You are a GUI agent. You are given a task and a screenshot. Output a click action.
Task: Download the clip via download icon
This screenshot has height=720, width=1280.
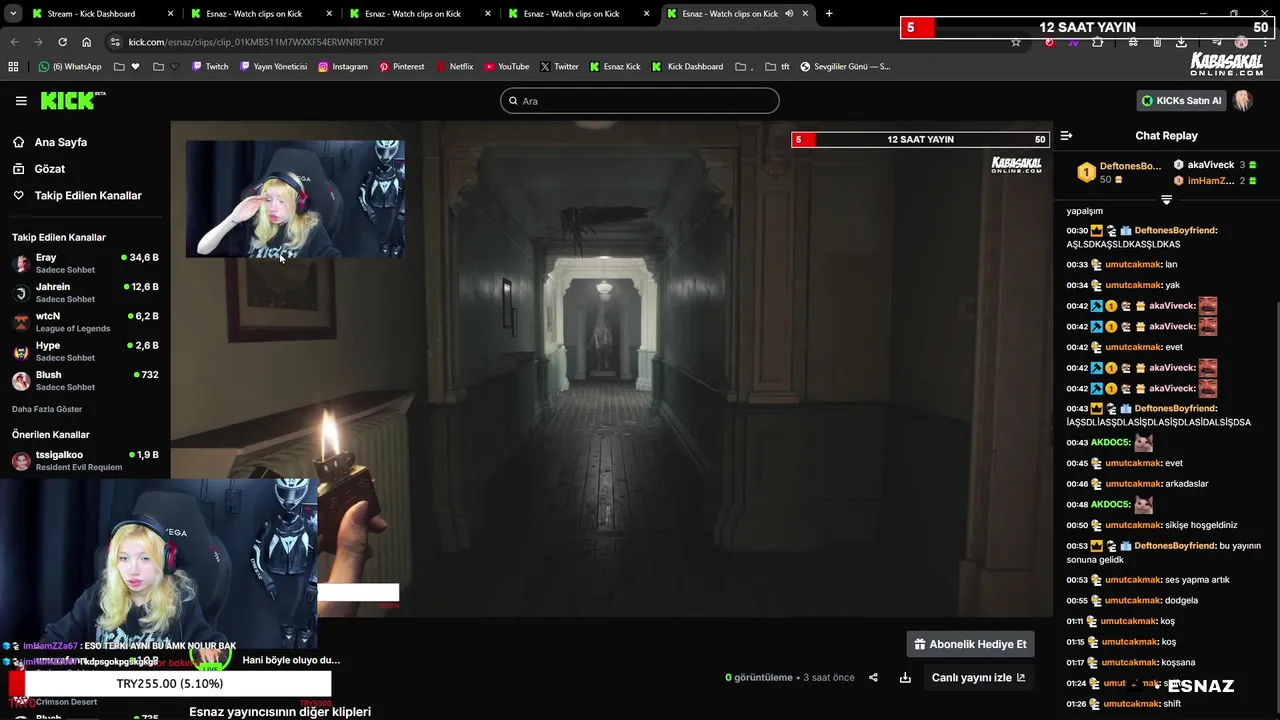point(905,677)
